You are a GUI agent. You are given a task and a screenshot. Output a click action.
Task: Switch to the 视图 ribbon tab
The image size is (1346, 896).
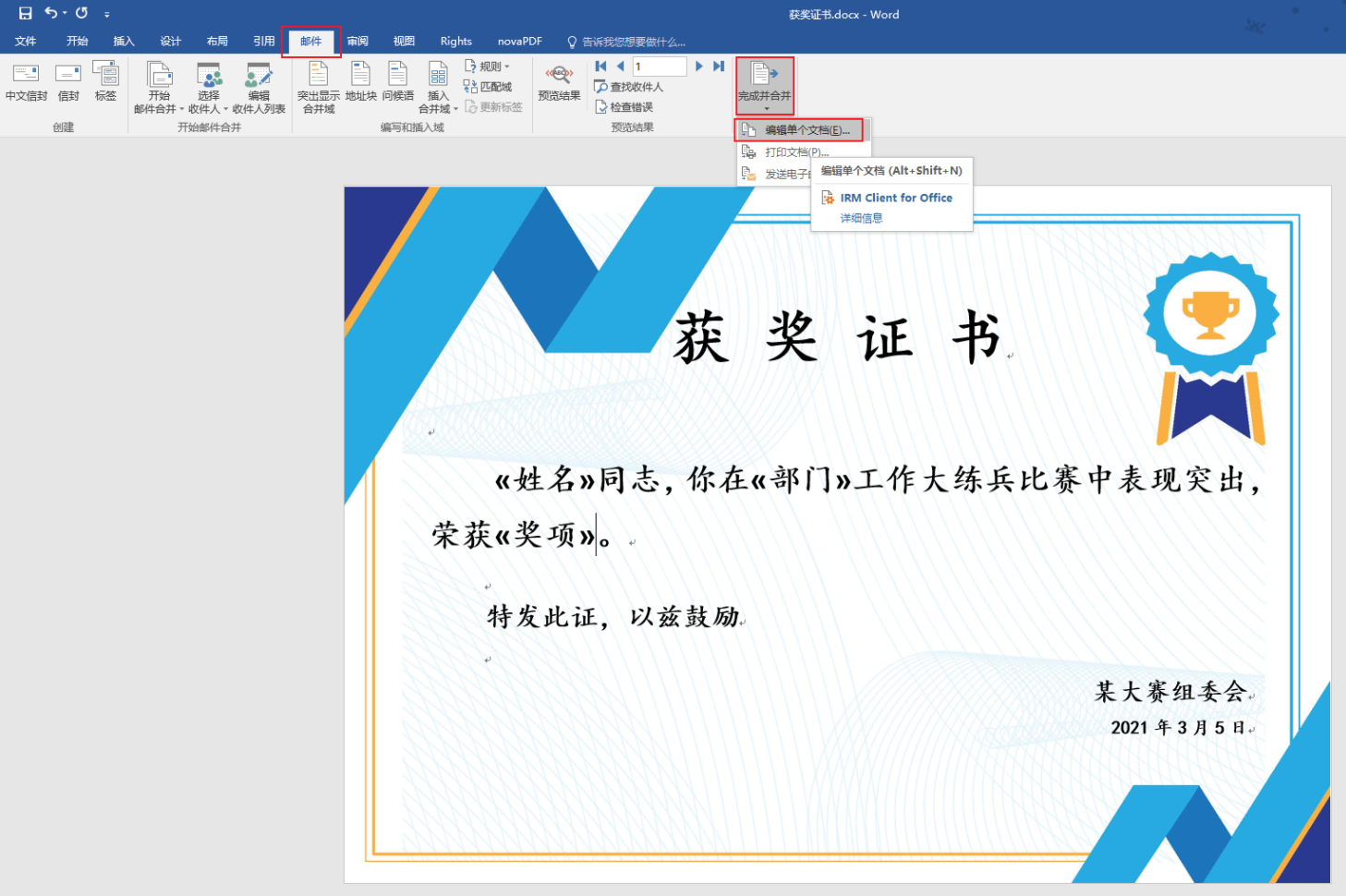tap(404, 42)
